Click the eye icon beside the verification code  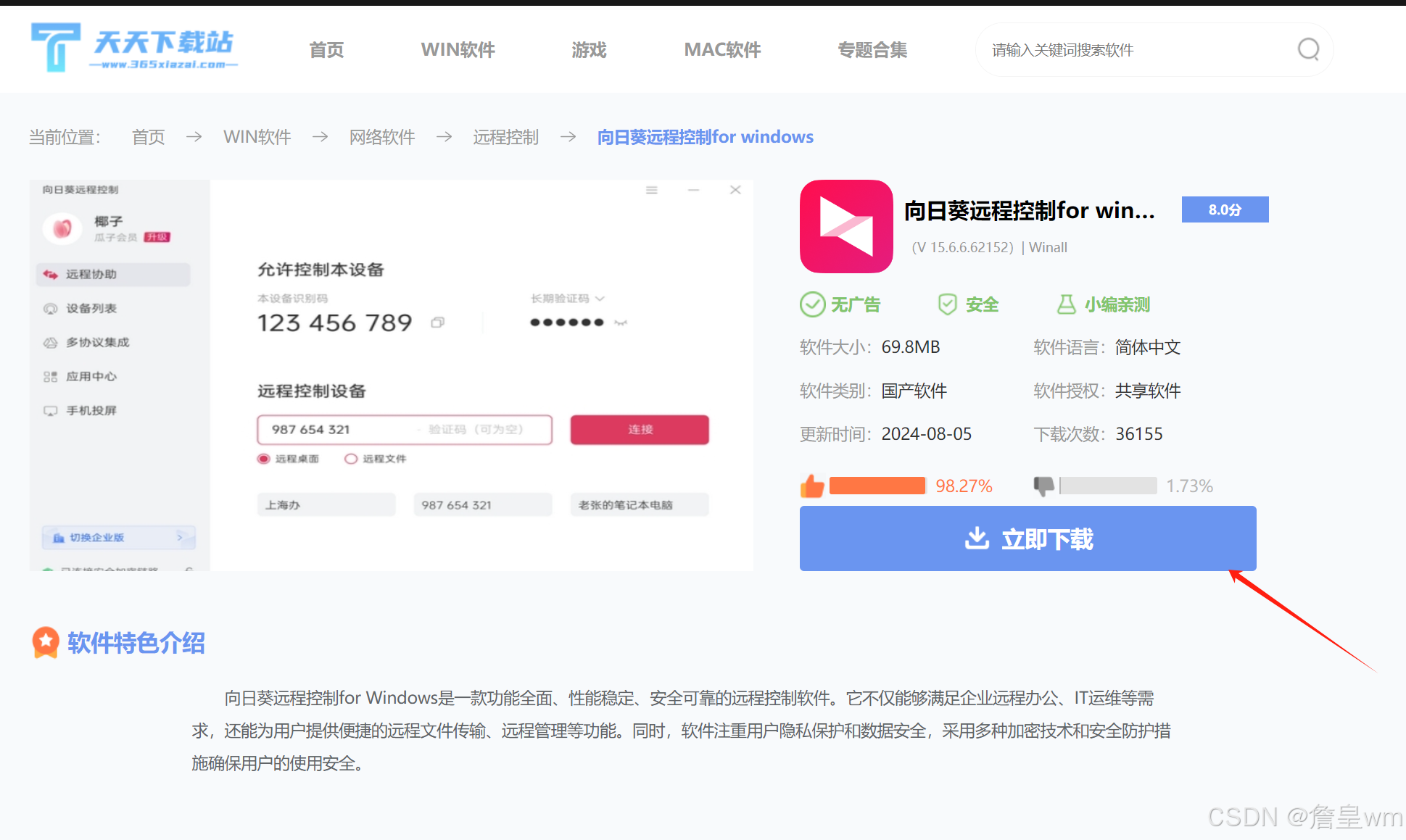coord(621,323)
